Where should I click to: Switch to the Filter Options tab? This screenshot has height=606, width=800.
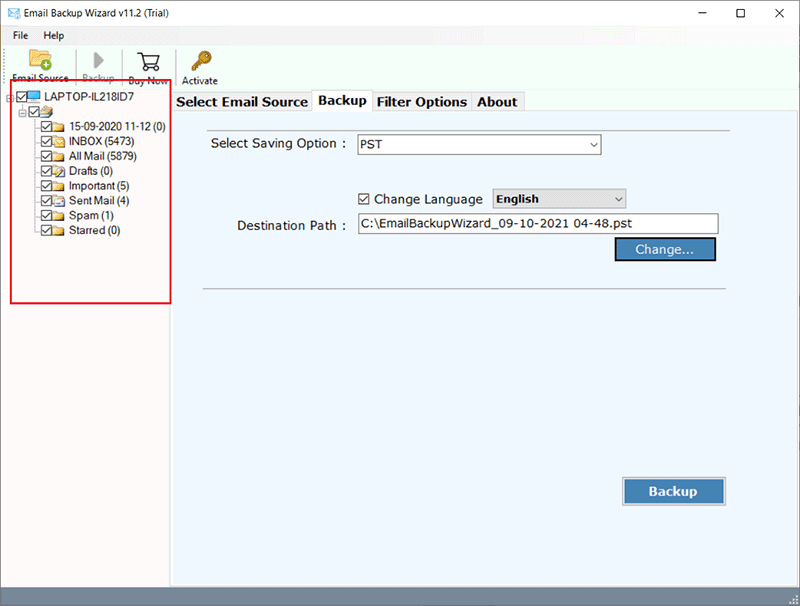tap(422, 101)
